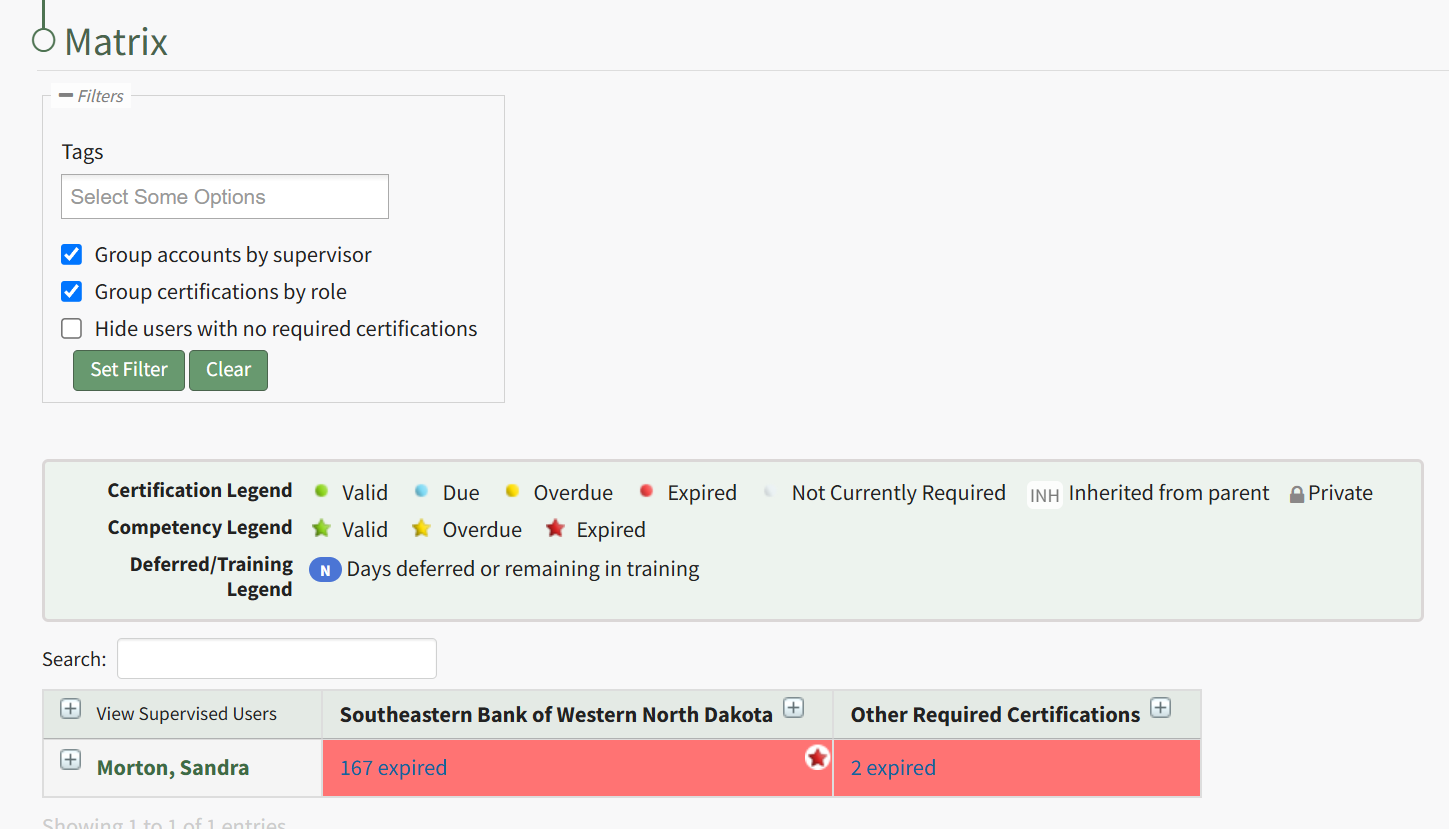Expand Other Required Certifications column
Viewport: 1449px width, 829px height.
tap(1160, 708)
